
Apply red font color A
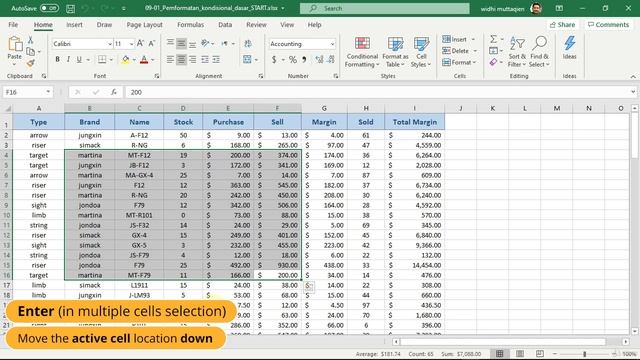pyautogui.click(x=144, y=60)
